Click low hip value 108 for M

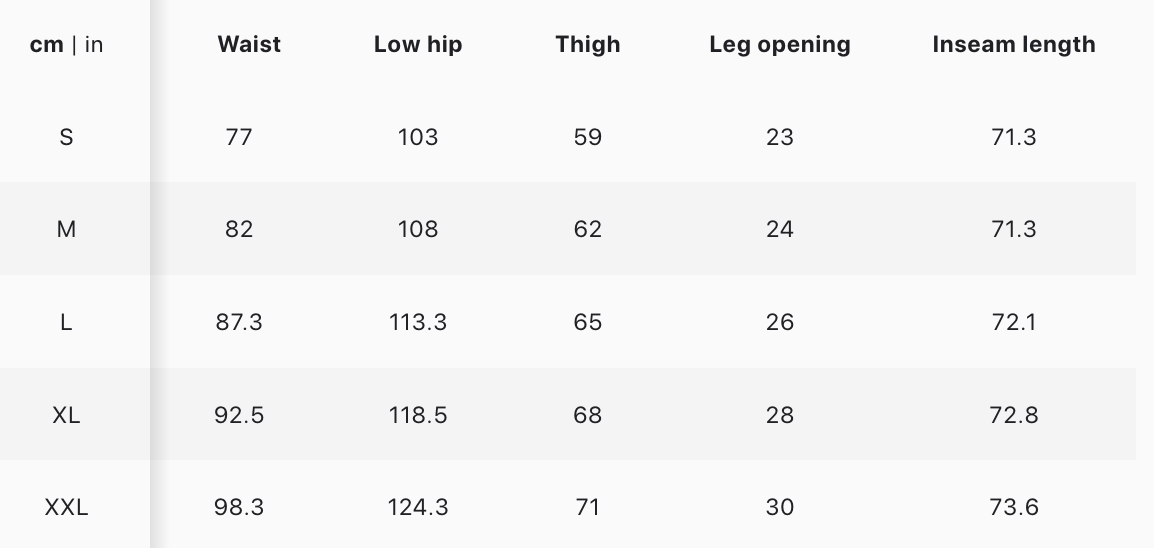418,229
